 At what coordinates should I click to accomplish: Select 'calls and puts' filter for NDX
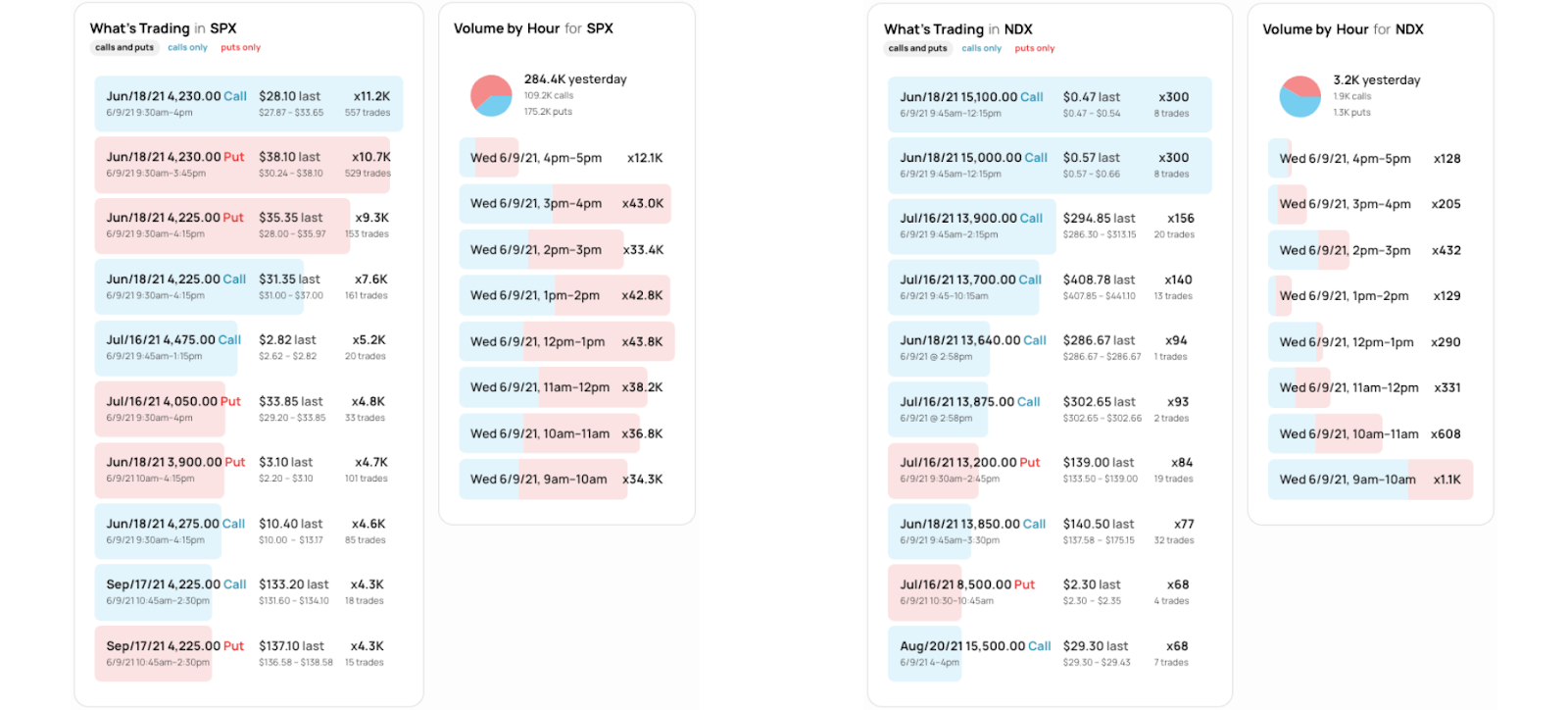pos(917,48)
